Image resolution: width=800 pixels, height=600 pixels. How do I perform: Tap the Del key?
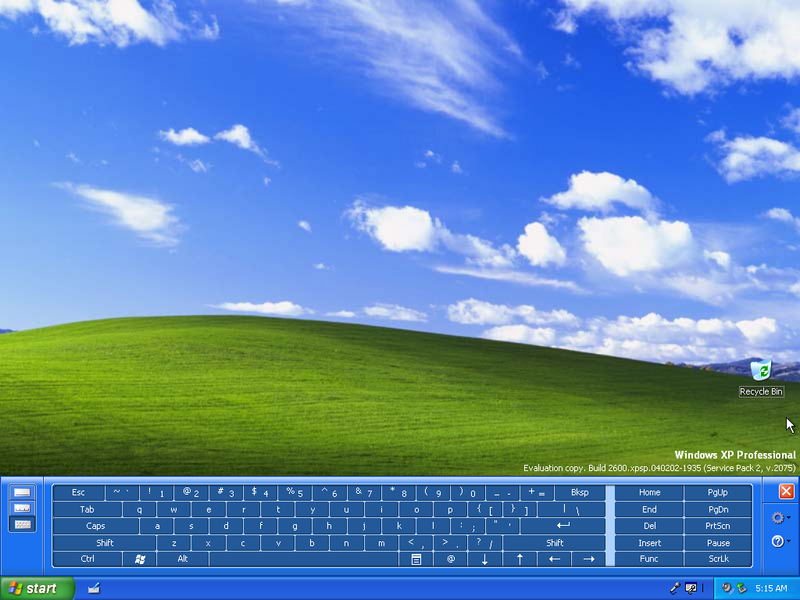[x=649, y=526]
